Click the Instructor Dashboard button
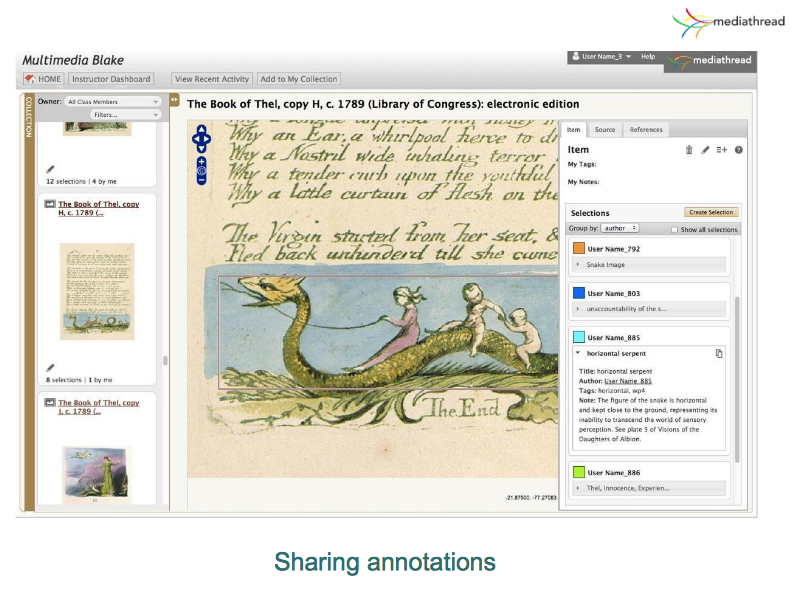Screen dimensions: 800x600 click(111, 79)
